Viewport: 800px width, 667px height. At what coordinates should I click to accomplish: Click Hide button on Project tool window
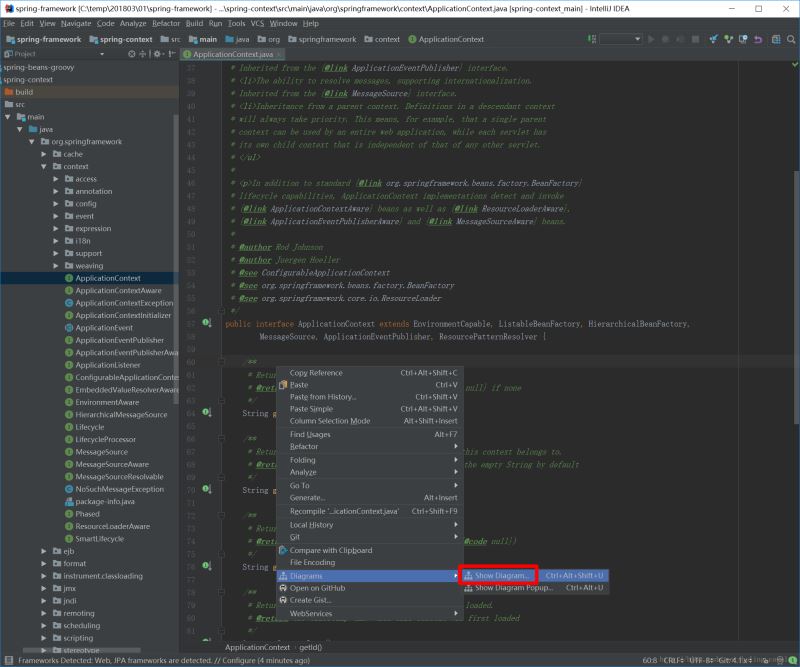pos(171,53)
